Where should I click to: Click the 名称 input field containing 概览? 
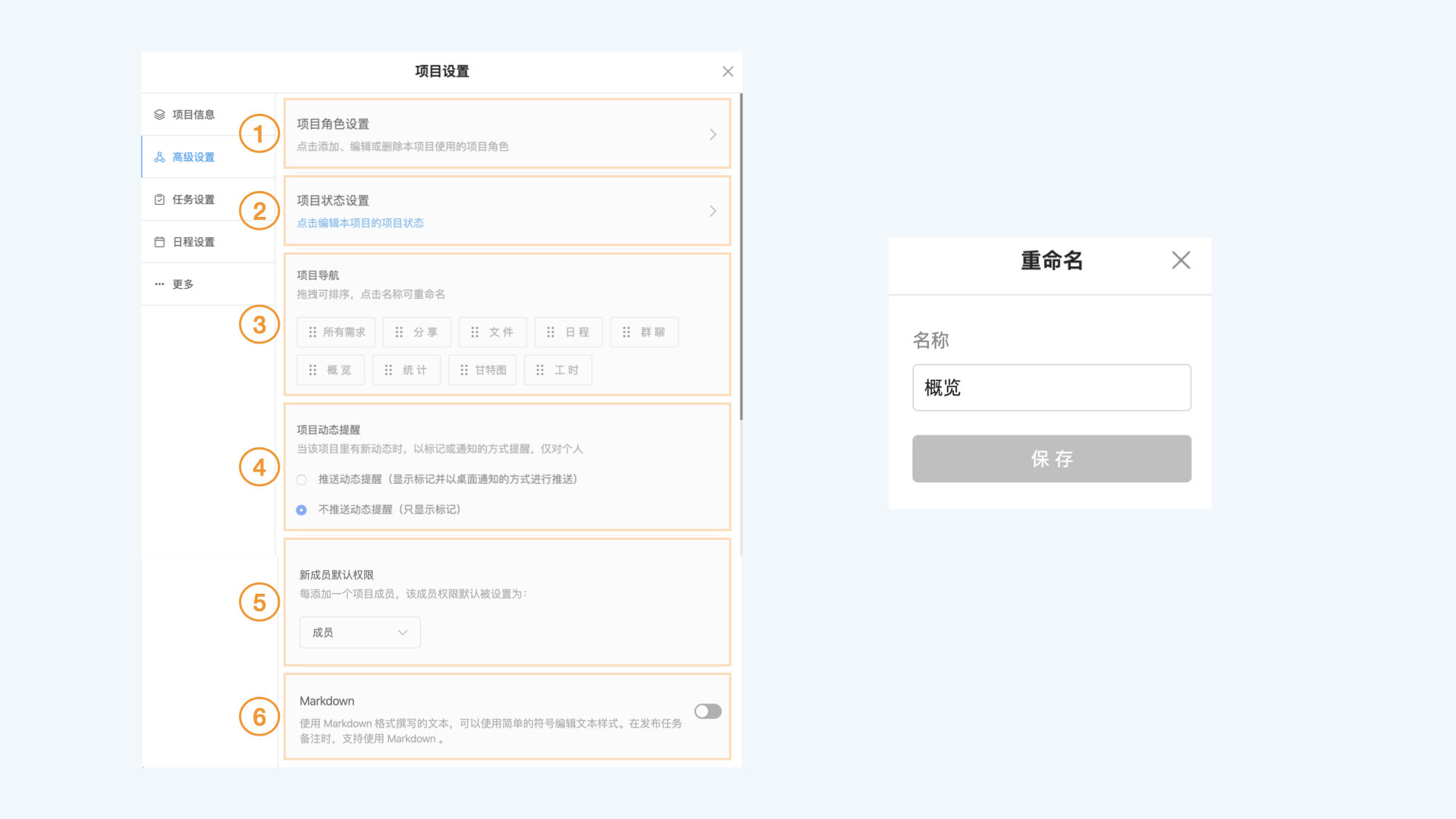[x=1052, y=388]
